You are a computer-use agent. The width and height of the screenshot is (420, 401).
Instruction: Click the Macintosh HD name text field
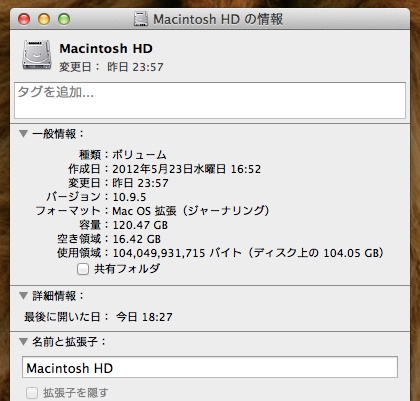pos(210,367)
